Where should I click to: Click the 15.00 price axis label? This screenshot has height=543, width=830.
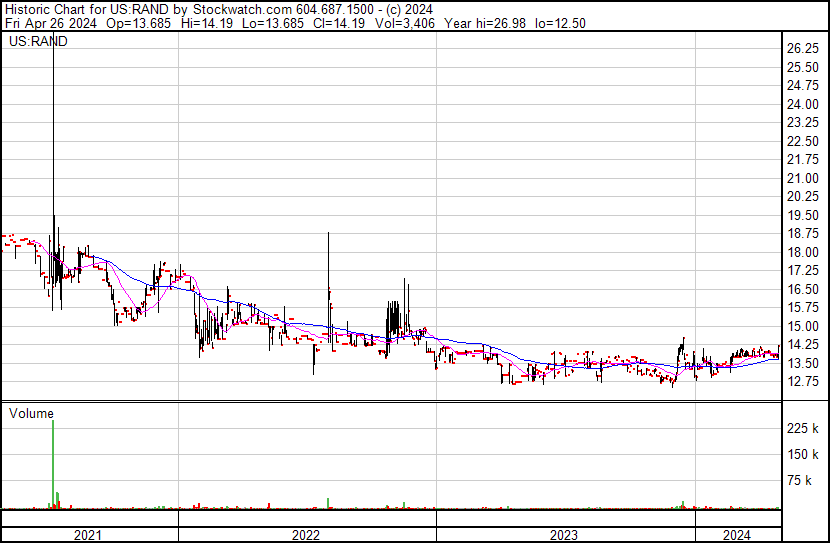click(803, 326)
